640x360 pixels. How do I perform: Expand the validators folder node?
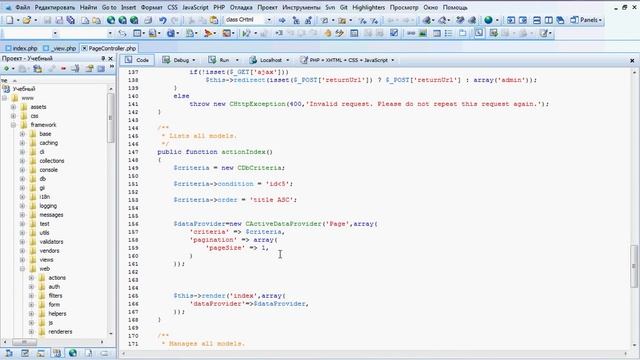[x=22, y=242]
